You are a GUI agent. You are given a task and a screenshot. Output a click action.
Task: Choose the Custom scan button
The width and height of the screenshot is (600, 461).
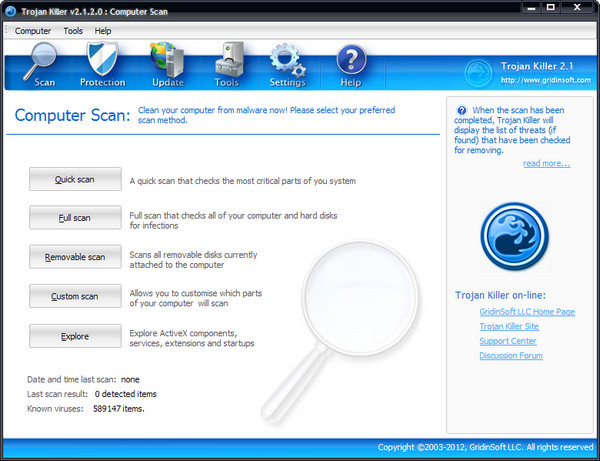tap(75, 296)
